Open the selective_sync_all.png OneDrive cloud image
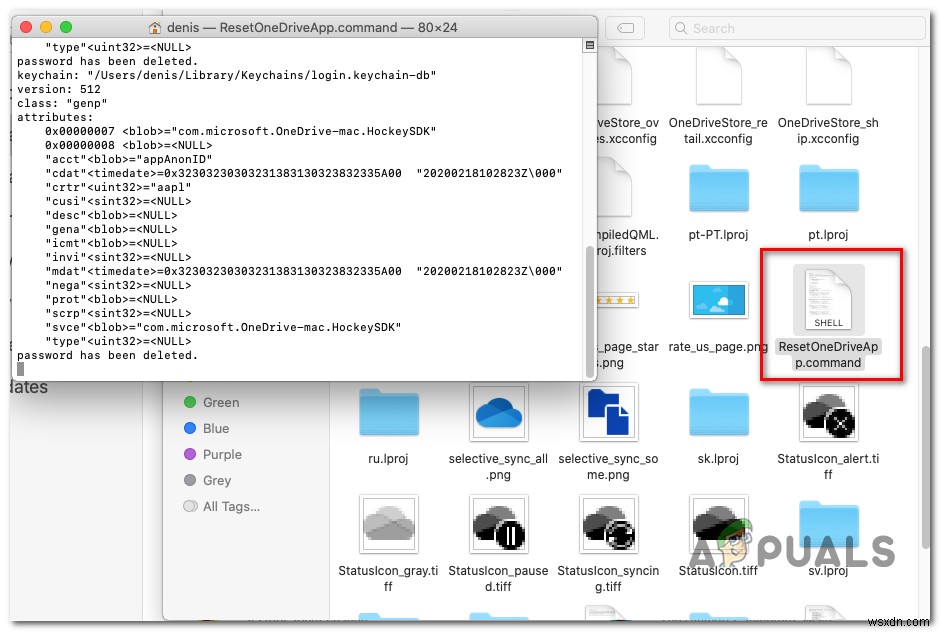The height and width of the screenshot is (632, 941). tap(499, 411)
